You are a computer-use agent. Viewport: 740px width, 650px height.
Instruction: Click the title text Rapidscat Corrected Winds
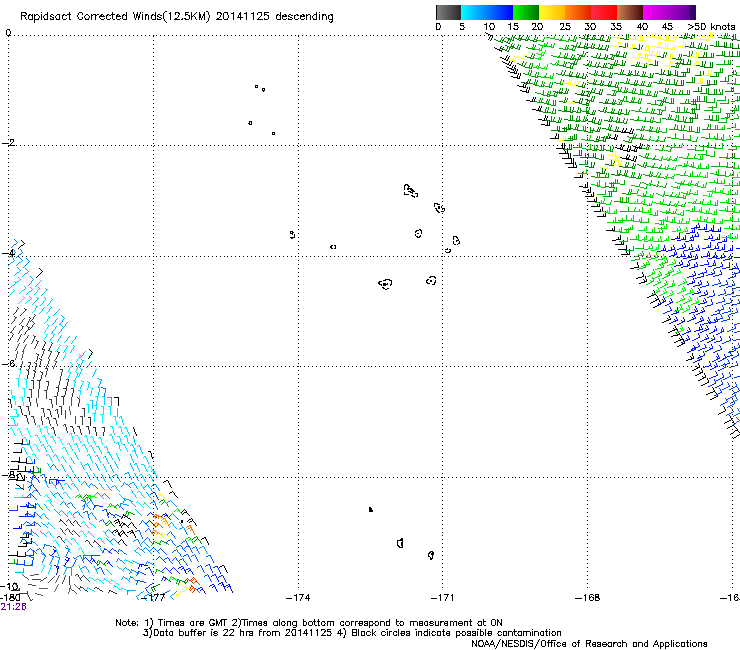(x=115, y=17)
